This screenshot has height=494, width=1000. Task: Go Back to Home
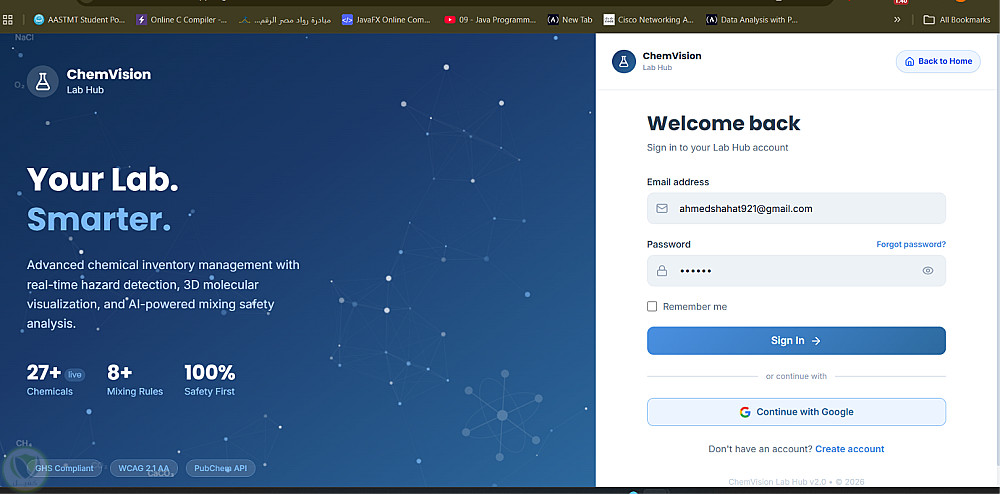click(938, 61)
